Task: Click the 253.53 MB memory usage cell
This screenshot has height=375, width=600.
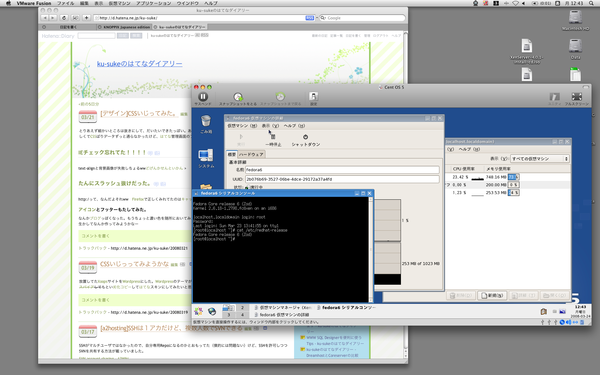Action: coord(496,192)
